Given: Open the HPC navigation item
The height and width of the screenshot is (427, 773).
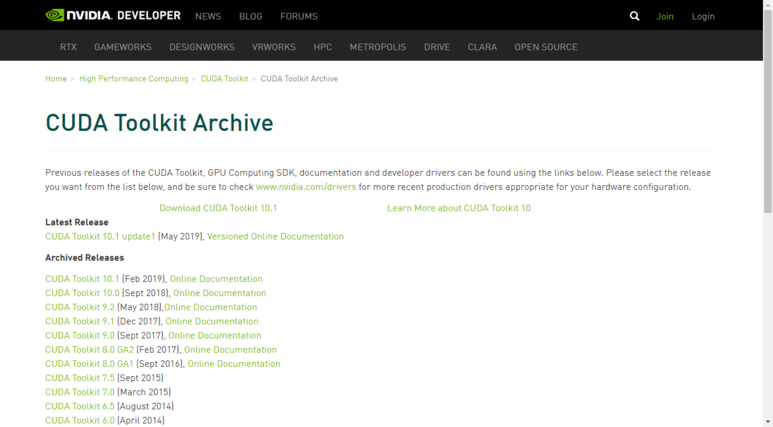Looking at the screenshot, I should (322, 47).
